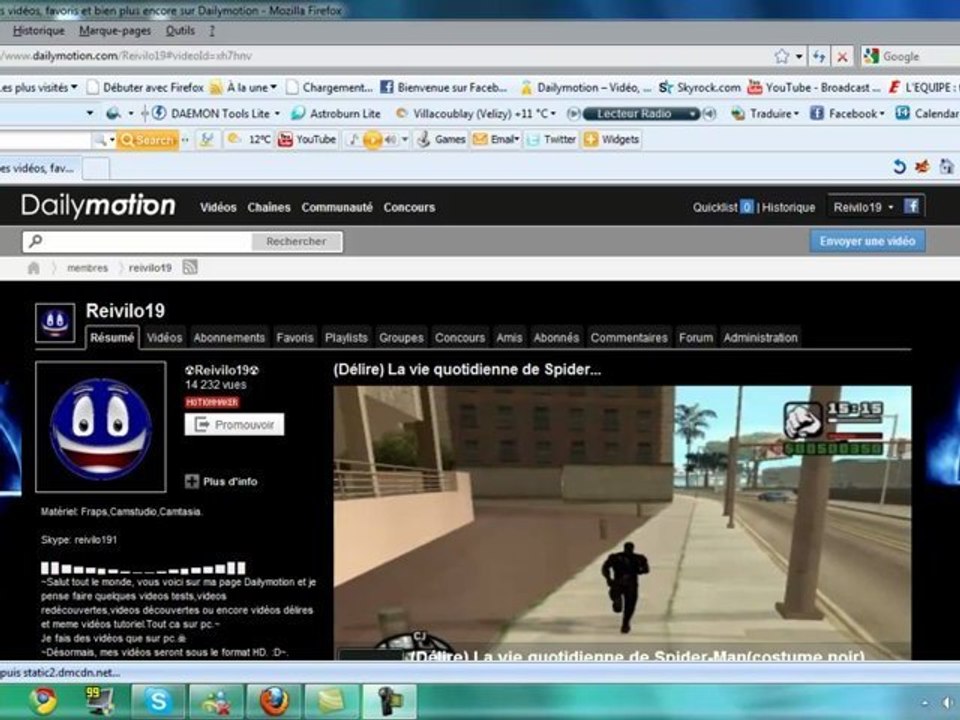Switch to the Abonnements tab
The image size is (960, 720).
pyautogui.click(x=229, y=337)
